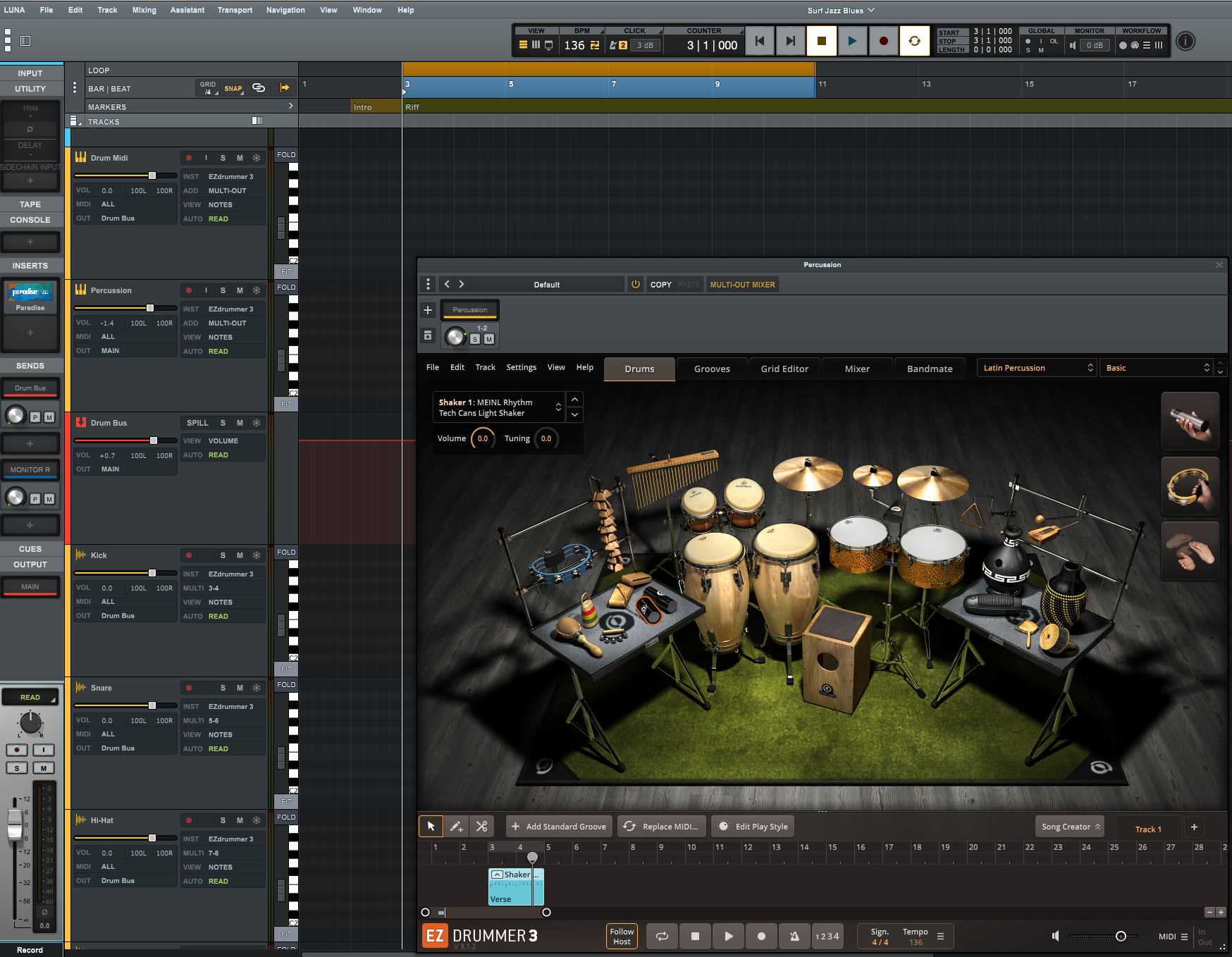
Task: Select the scissors cut tool in EZdrummer
Action: pos(481,827)
